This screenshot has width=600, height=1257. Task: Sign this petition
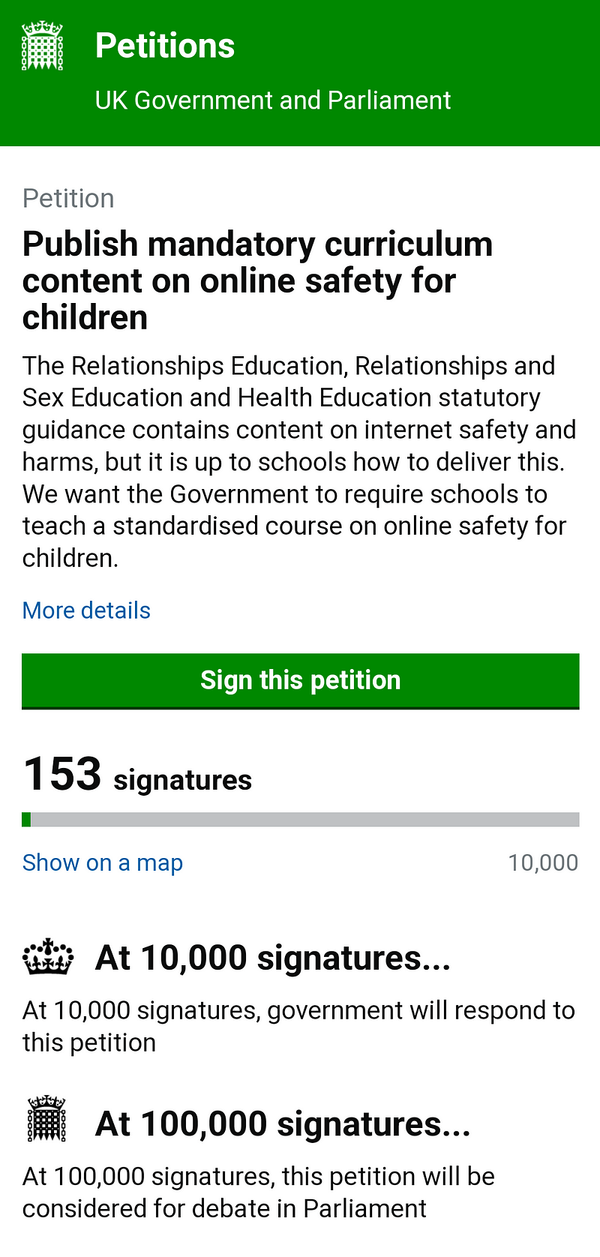[x=300, y=681]
